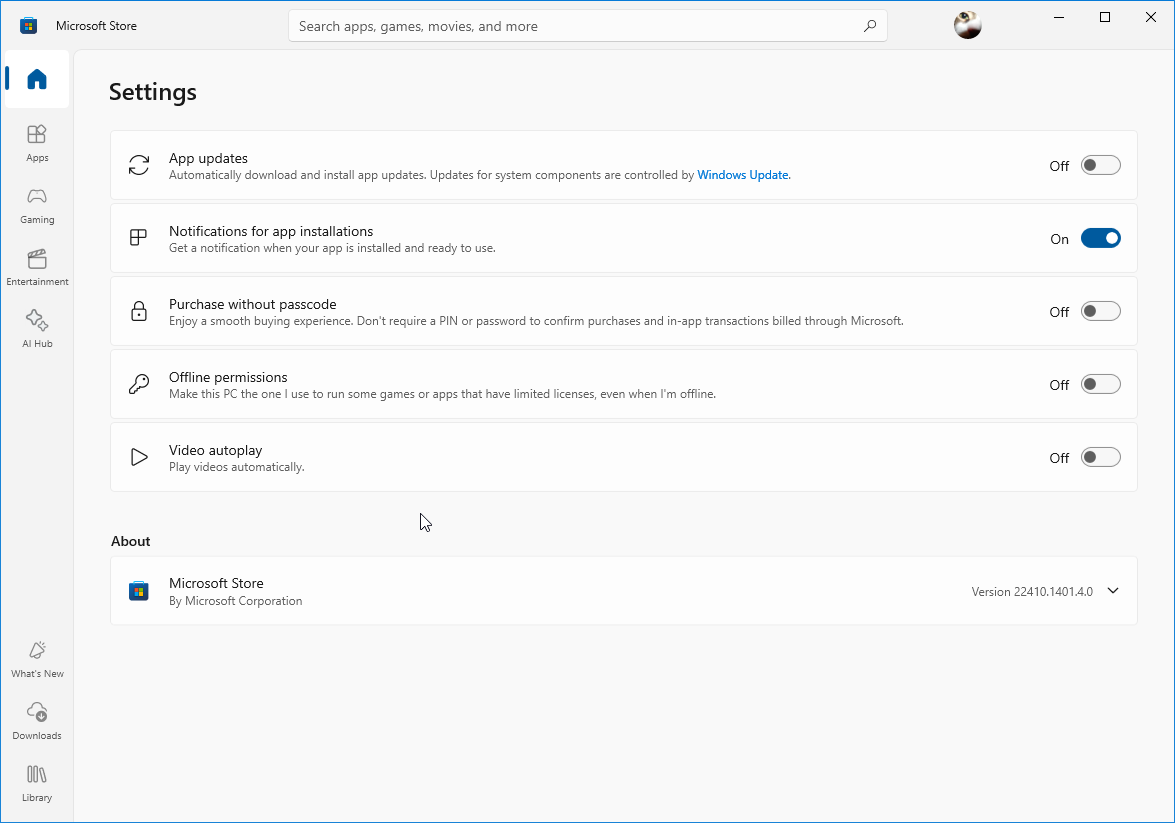The width and height of the screenshot is (1175, 823).
Task: Close the Microsoft Store window
Action: 1150,17
